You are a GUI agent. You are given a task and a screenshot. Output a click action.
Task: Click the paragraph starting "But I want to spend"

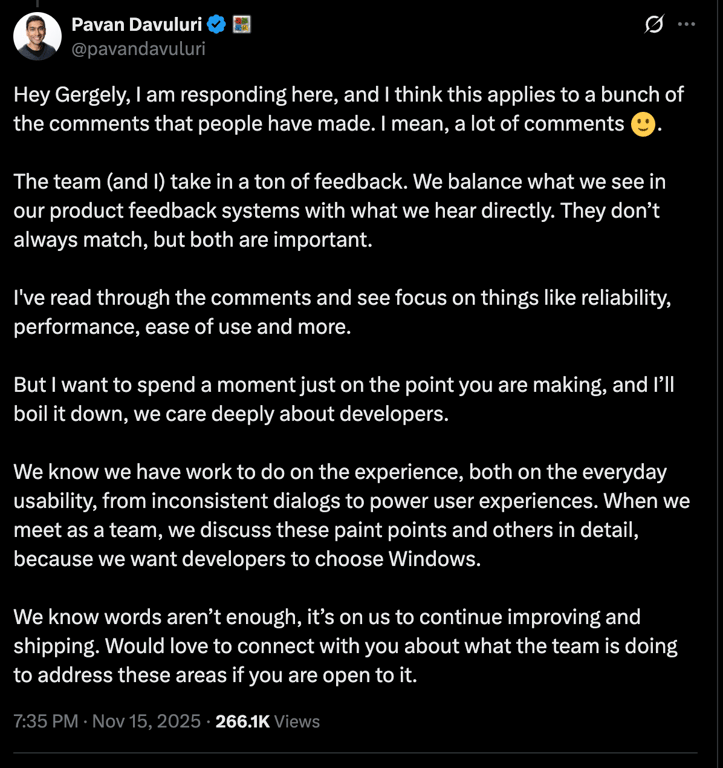(340, 400)
